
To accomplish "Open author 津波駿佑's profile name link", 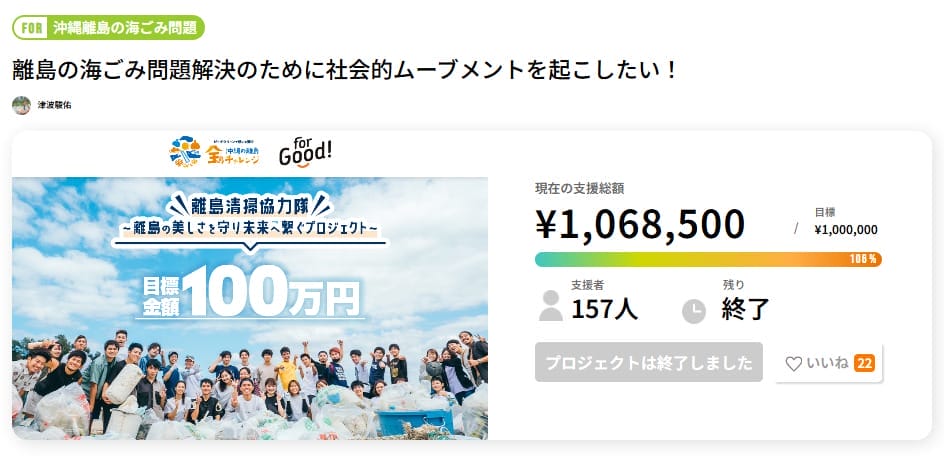I will tap(54, 105).
